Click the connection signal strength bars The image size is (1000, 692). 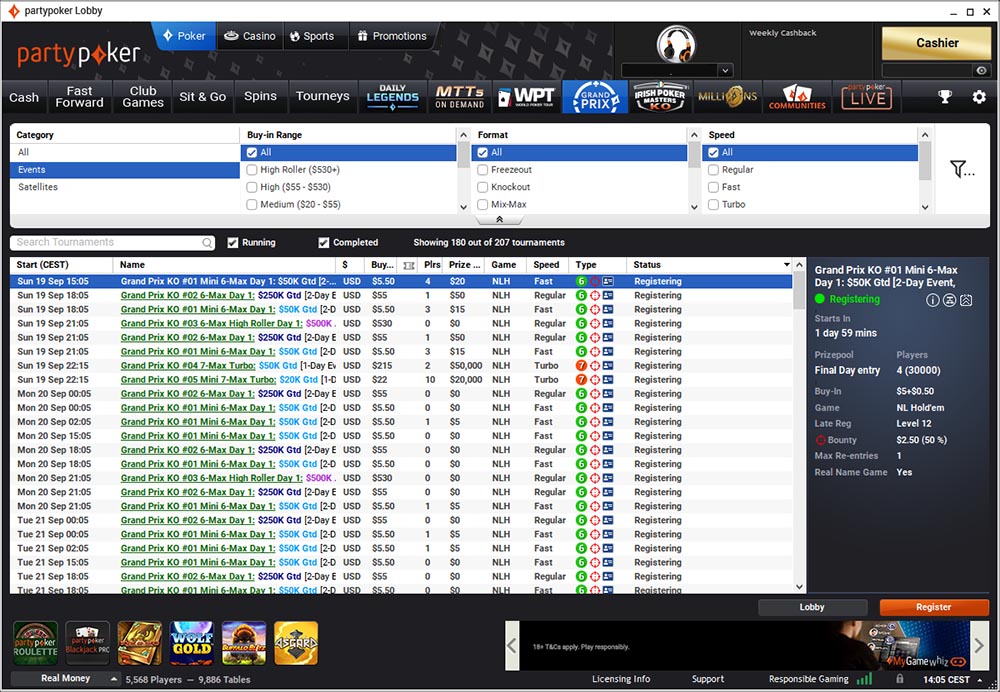click(864, 679)
